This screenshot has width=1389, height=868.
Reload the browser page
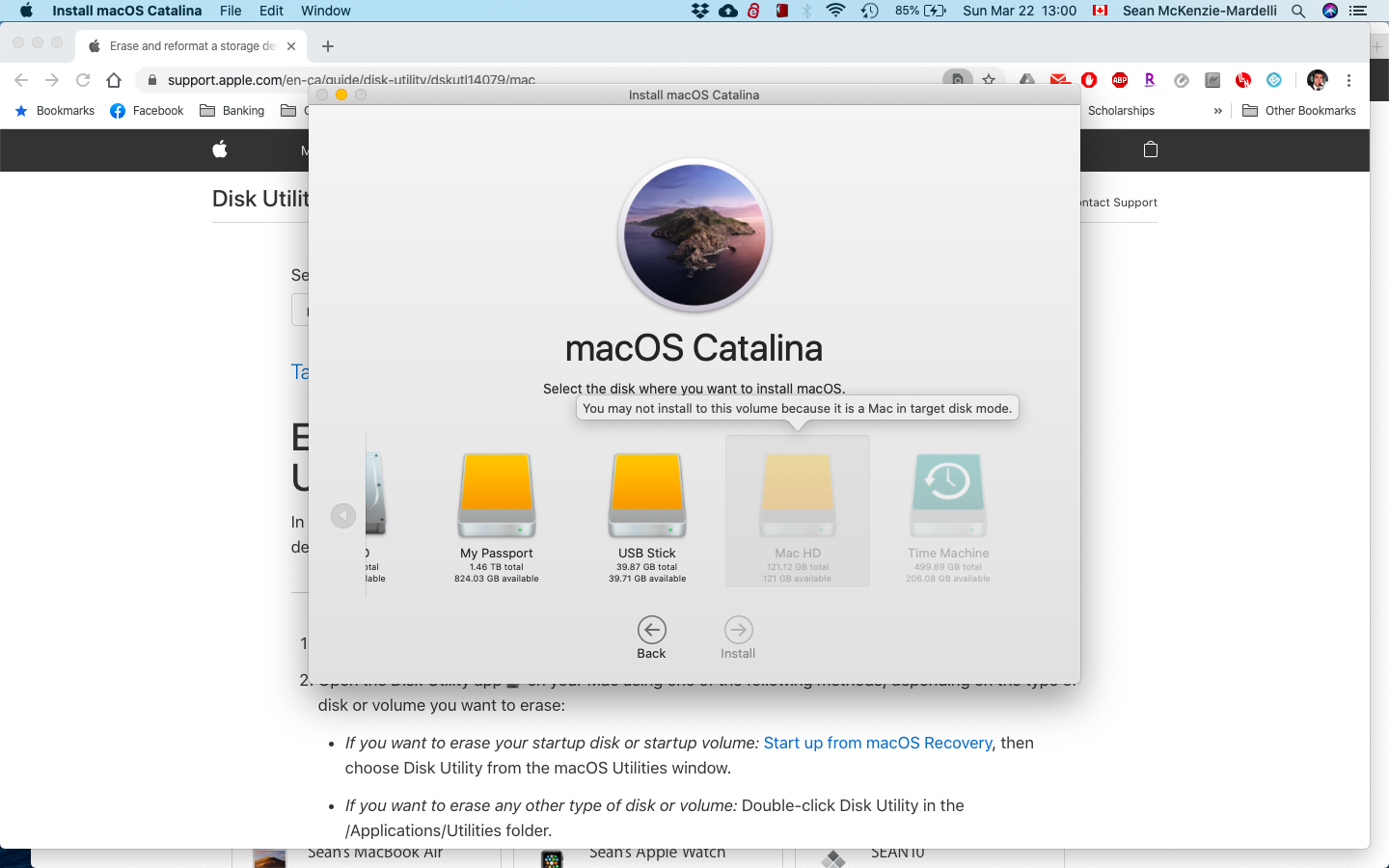[83, 80]
